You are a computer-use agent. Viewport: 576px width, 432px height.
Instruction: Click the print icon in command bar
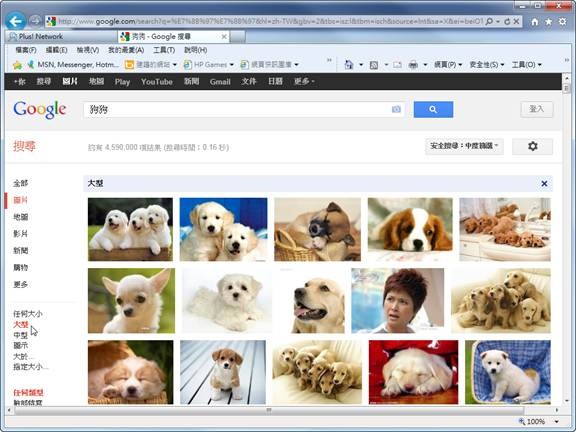pos(413,65)
